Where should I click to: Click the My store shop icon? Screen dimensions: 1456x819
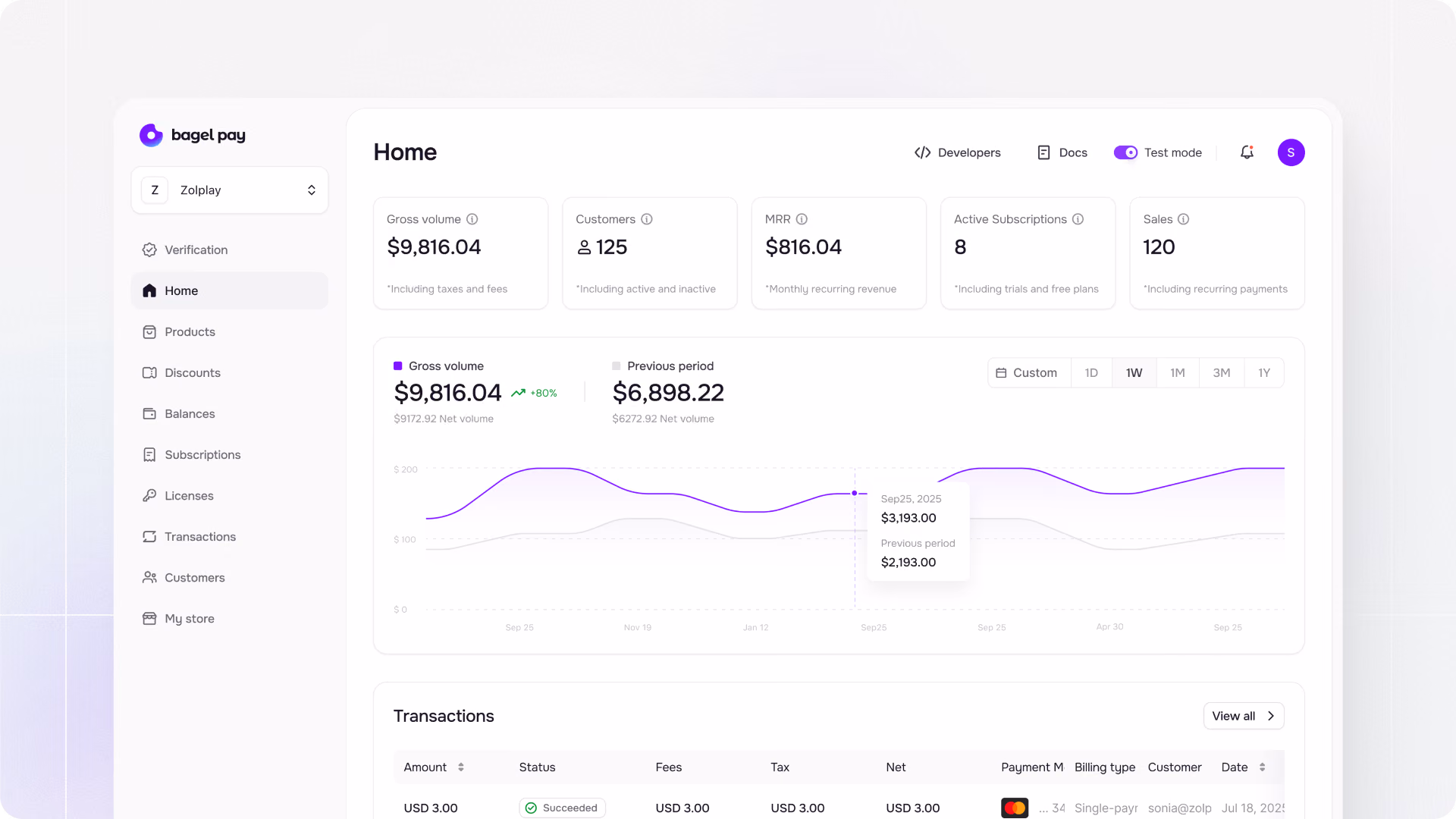pos(149,618)
